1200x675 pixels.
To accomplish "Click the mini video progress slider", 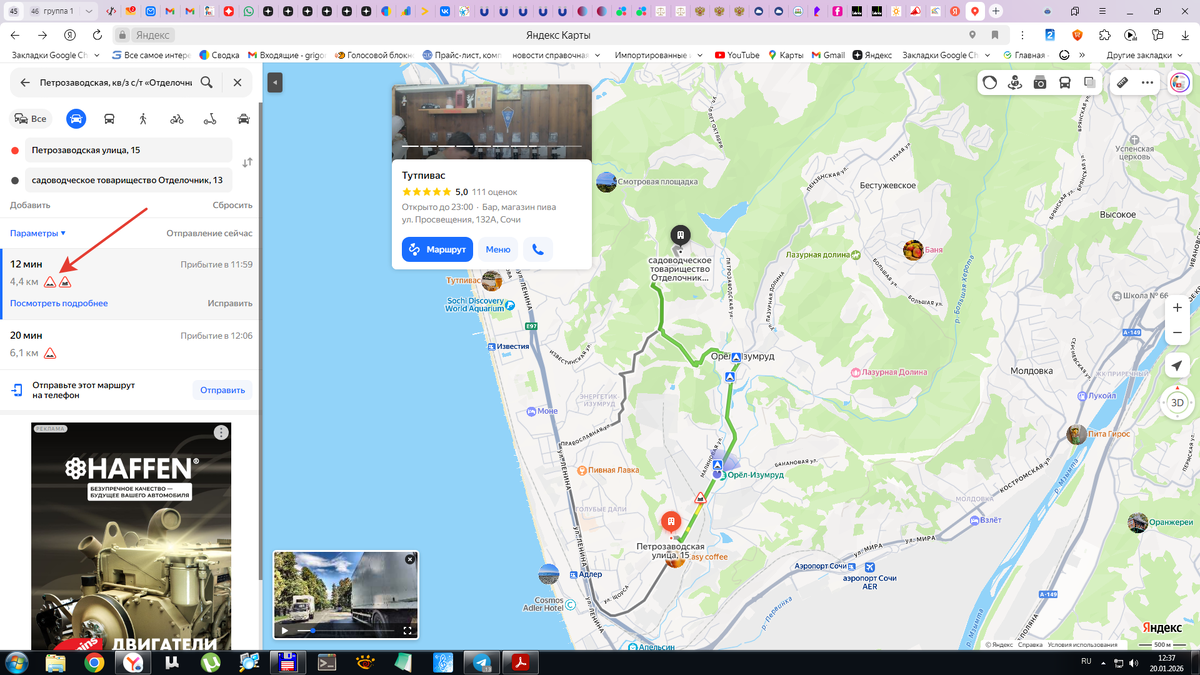I will pos(347,631).
